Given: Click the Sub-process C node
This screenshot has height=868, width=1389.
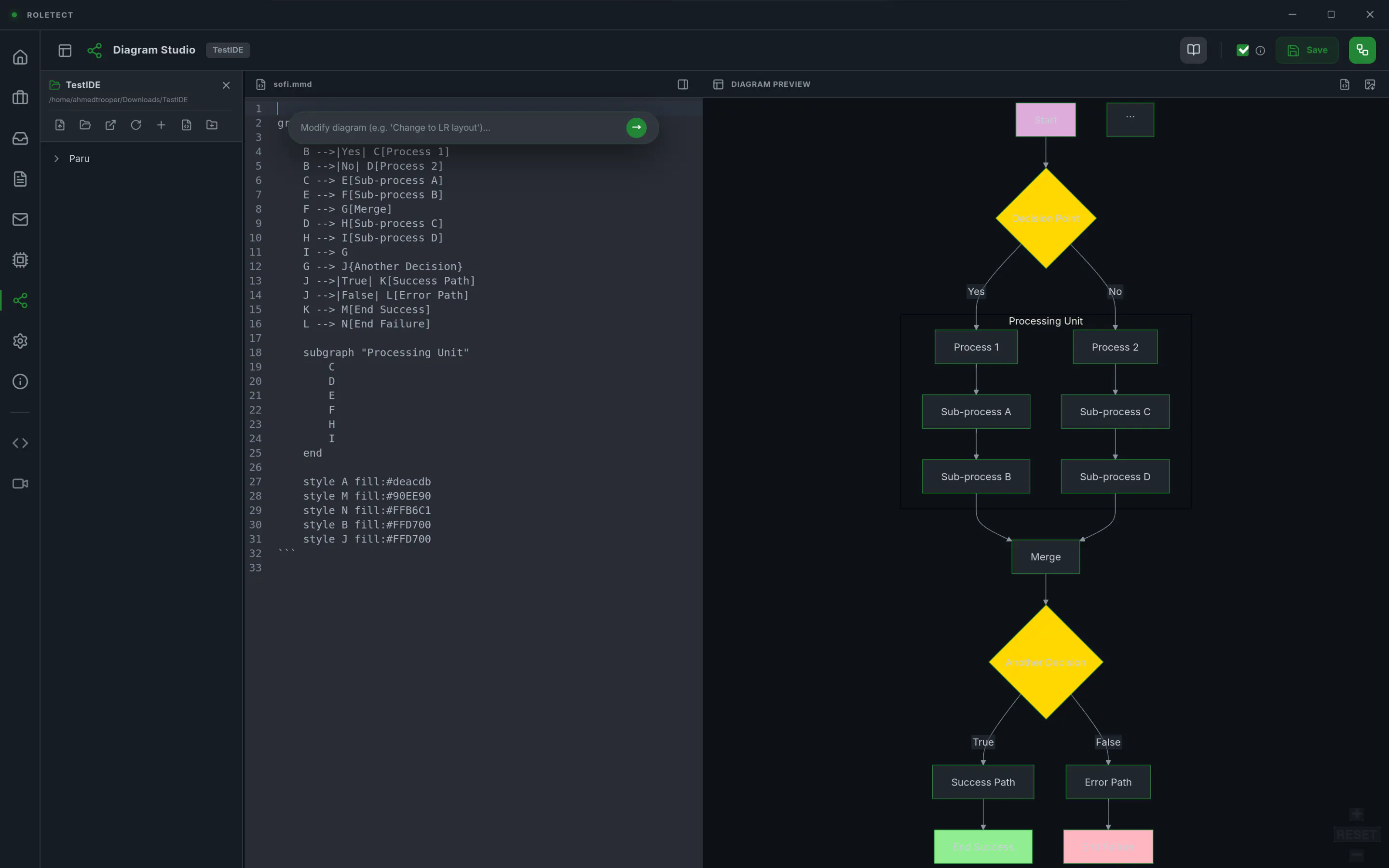Looking at the screenshot, I should tap(1115, 412).
